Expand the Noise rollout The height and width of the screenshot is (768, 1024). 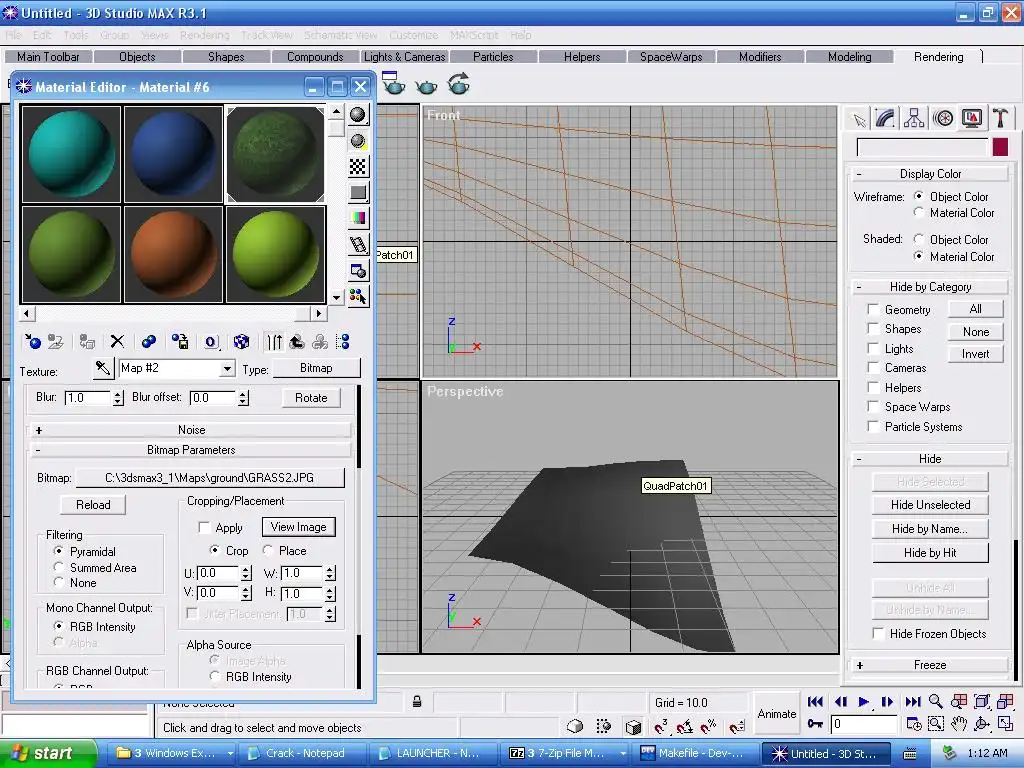[191, 430]
